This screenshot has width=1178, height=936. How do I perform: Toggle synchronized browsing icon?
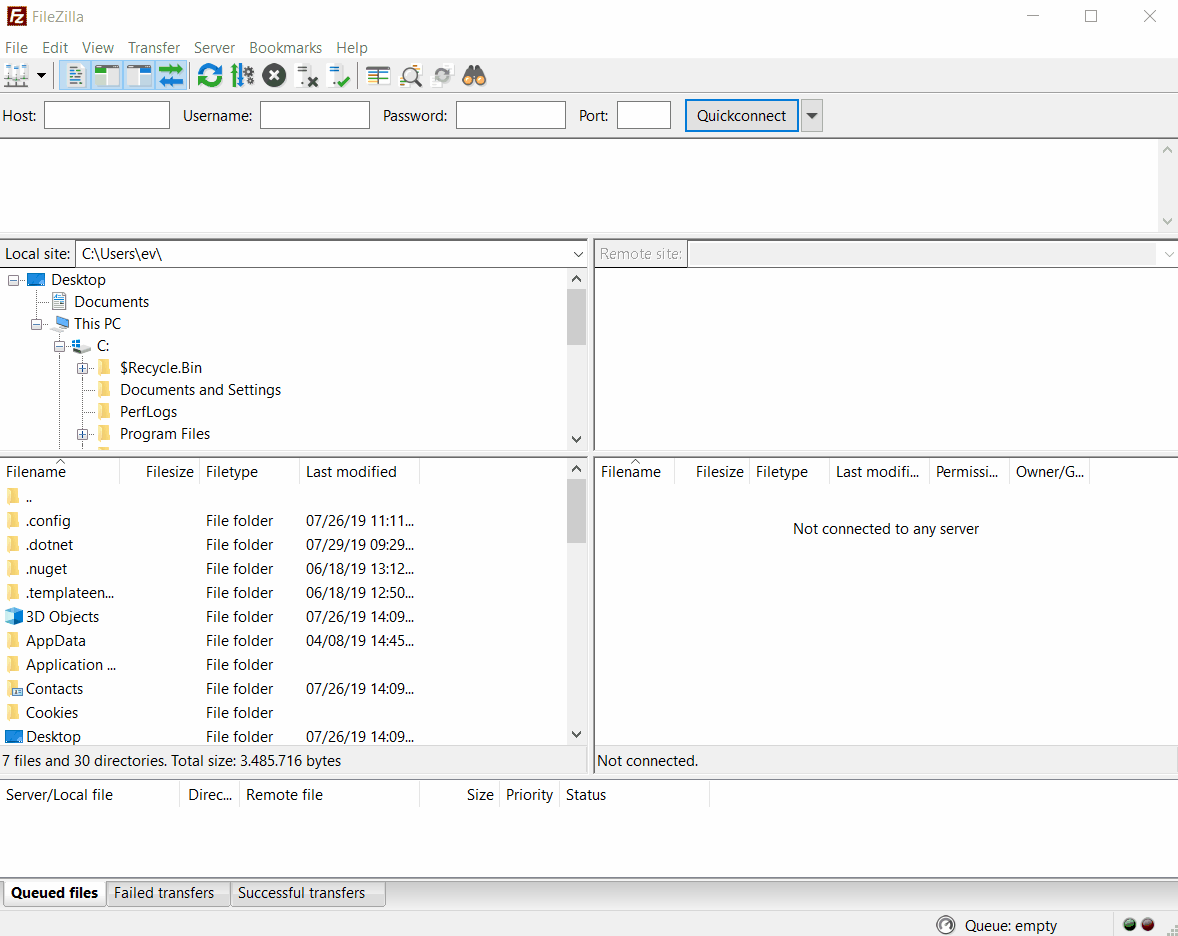click(x=443, y=76)
